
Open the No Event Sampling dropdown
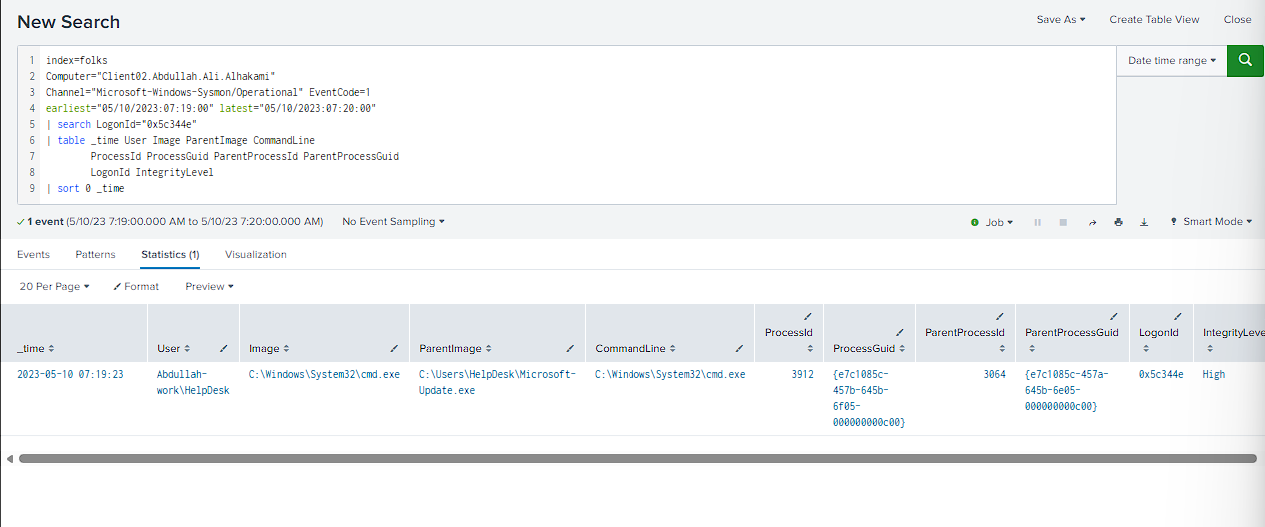[x=393, y=222]
